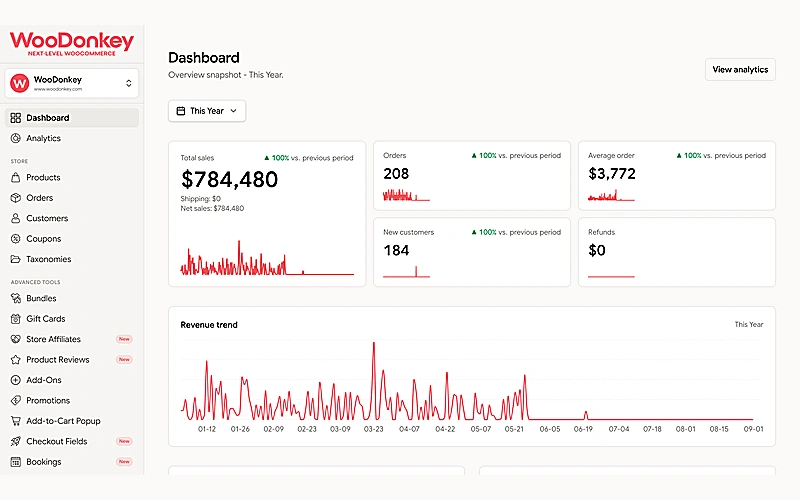
Task: Click the View analytics button
Action: coord(740,69)
